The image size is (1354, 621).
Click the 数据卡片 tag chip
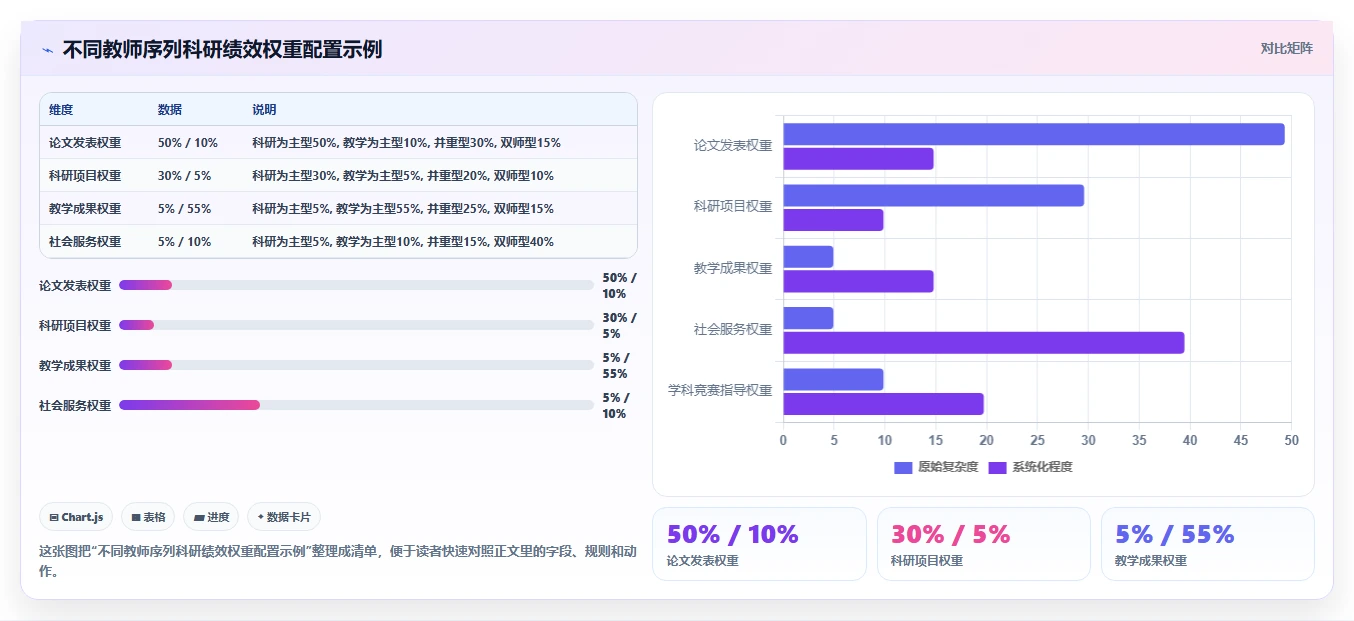pos(284,517)
